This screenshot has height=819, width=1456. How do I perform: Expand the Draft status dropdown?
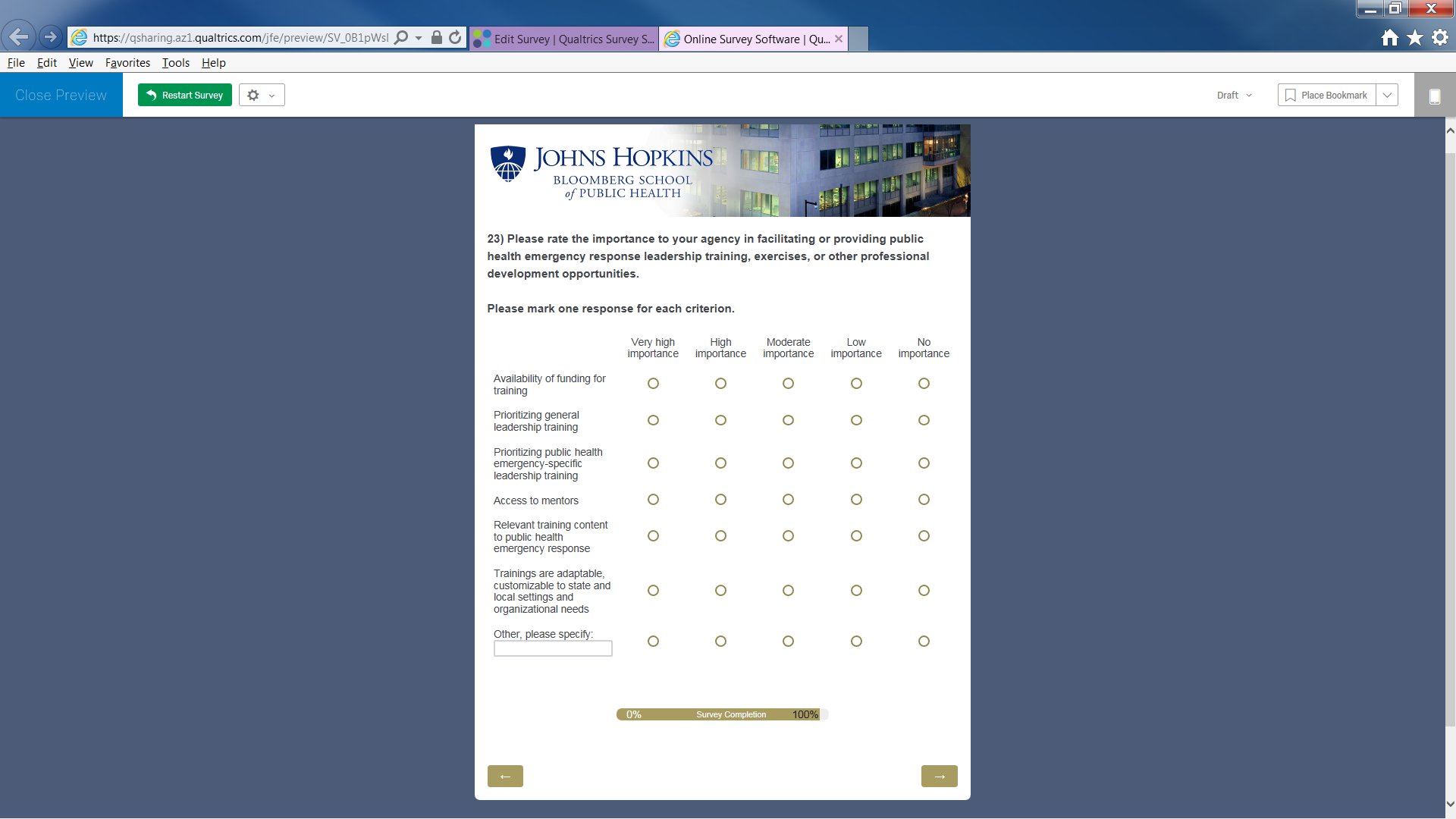pos(1235,96)
